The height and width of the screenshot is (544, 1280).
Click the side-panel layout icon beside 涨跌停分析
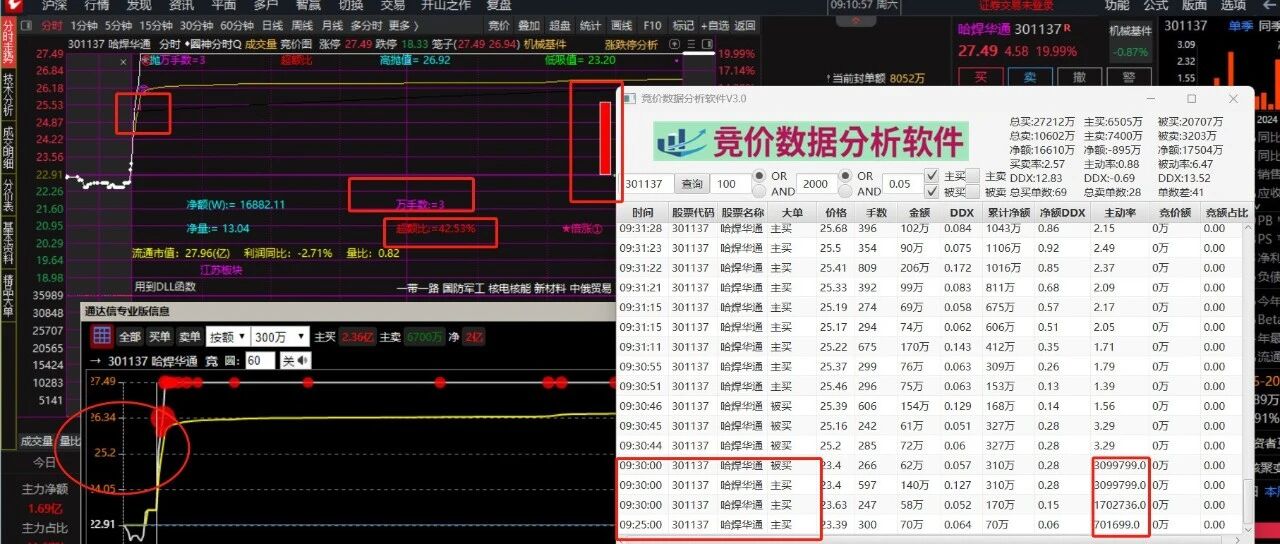(709, 44)
